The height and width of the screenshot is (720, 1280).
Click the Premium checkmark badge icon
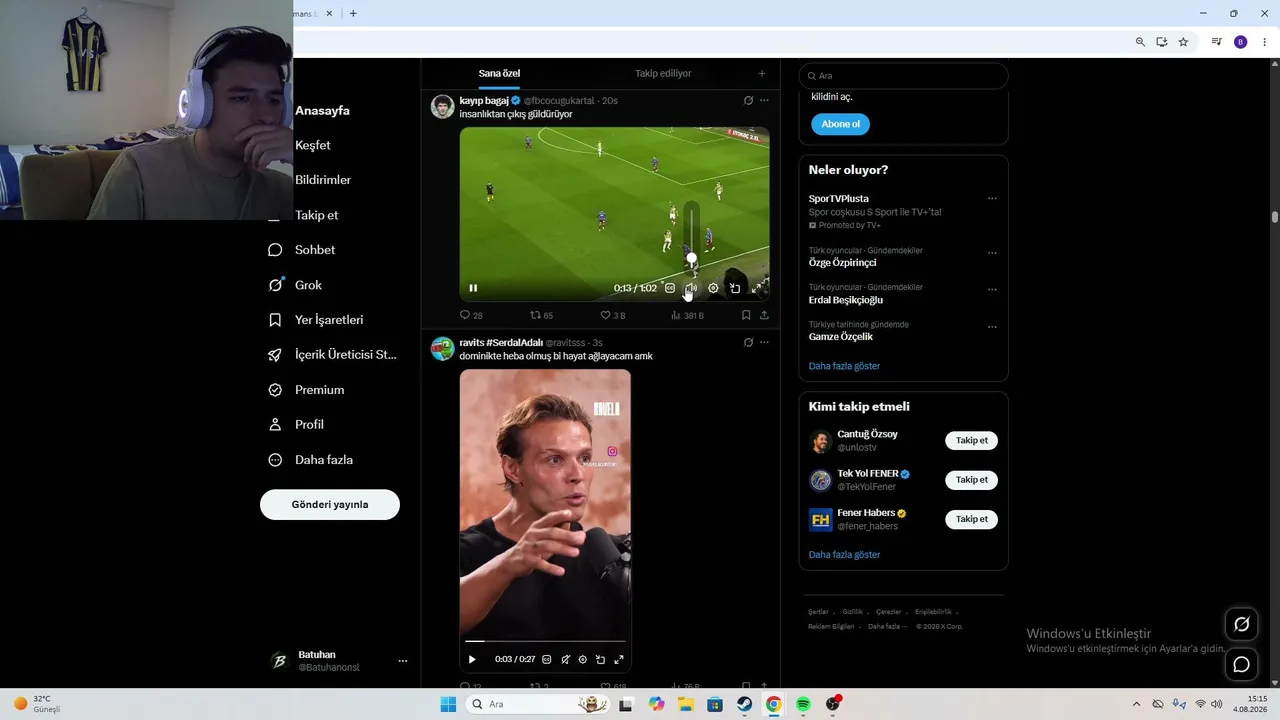(275, 390)
